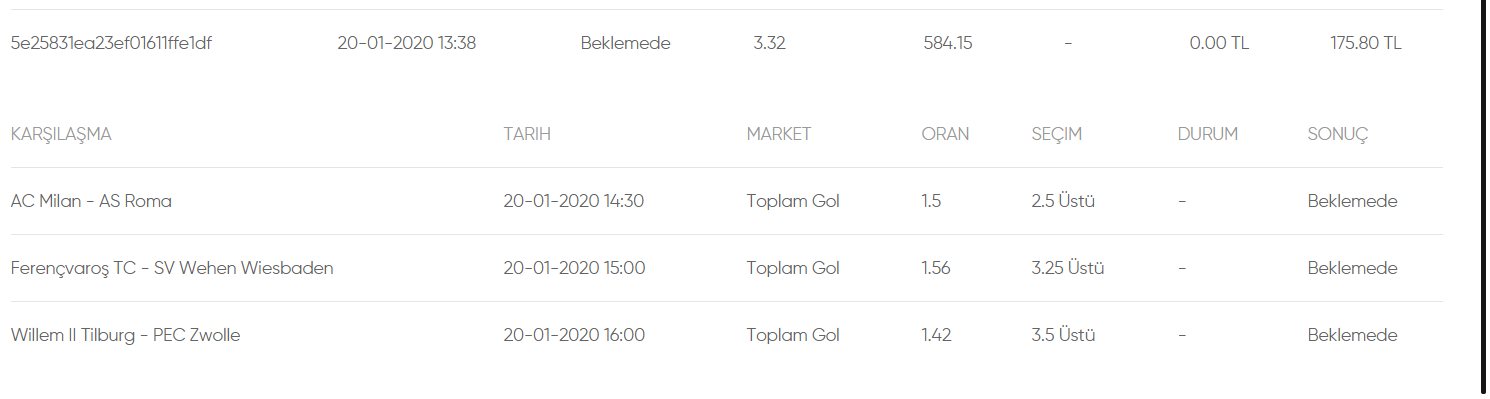Select the 2.5 Üstü selection
The width and height of the screenshot is (1490, 399).
[x=1063, y=201]
